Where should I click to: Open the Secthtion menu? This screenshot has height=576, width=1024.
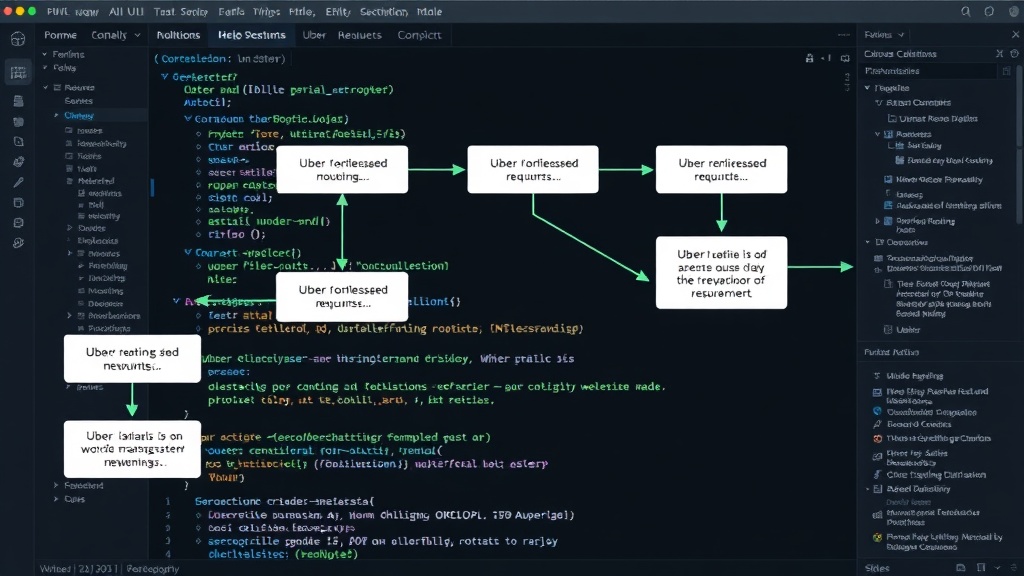(384, 12)
